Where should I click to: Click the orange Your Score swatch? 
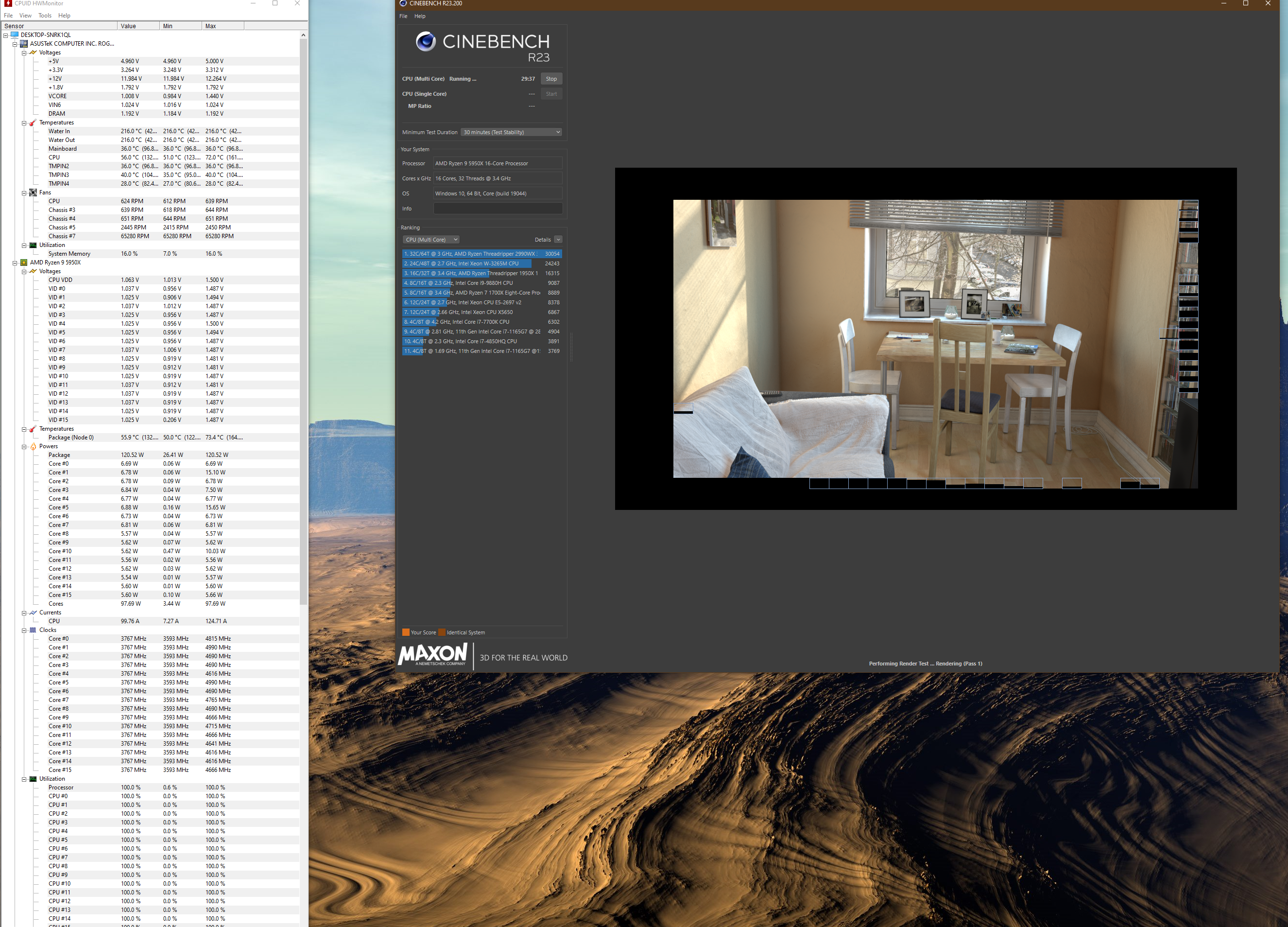406,632
